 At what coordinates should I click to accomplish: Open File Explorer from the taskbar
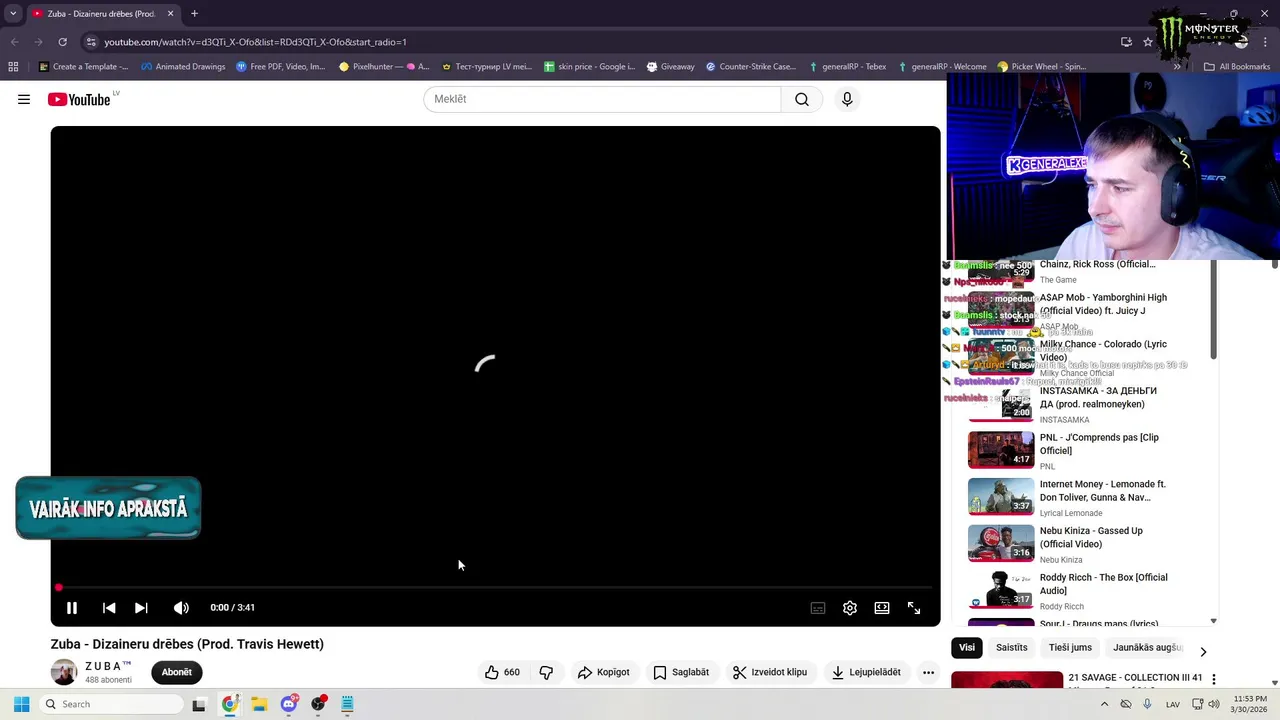click(x=259, y=704)
